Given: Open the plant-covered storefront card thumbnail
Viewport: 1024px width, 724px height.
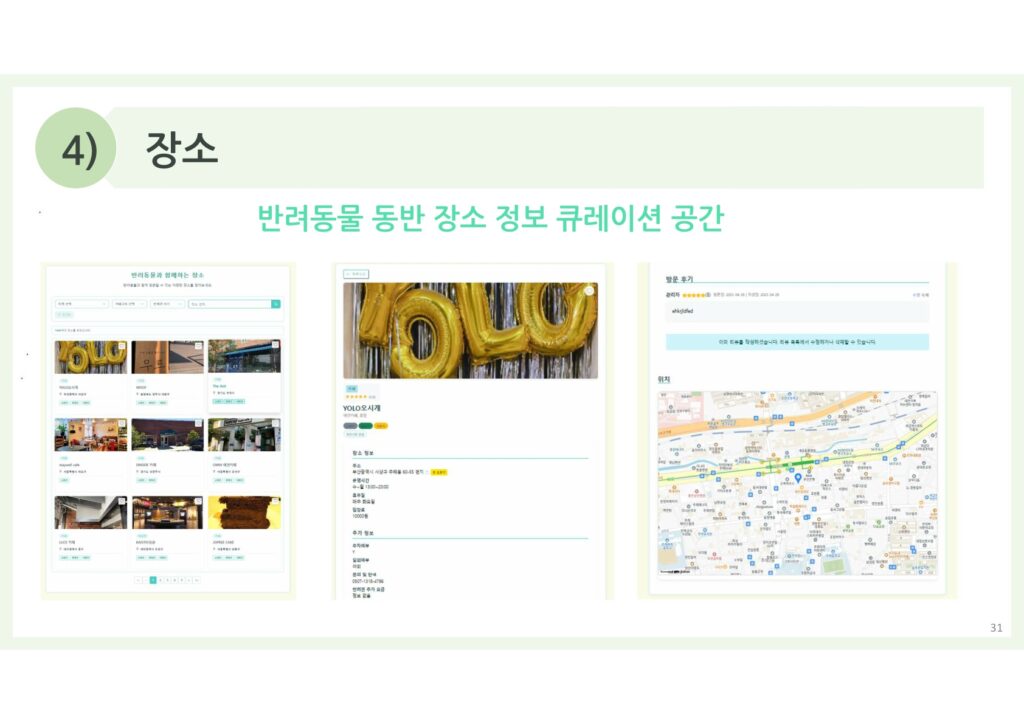Looking at the screenshot, I should point(244,435).
